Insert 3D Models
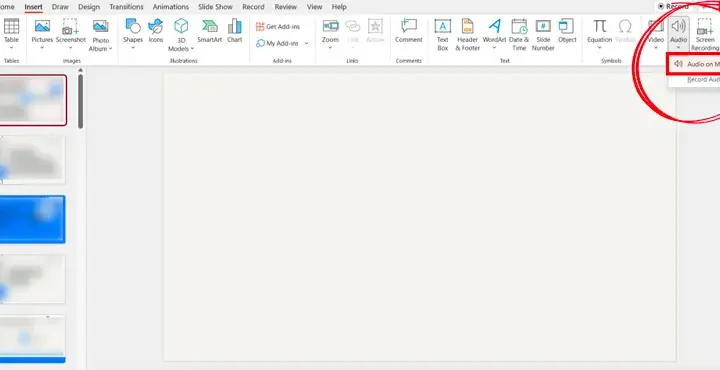Viewport: 720px width, 370px height. 181,35
